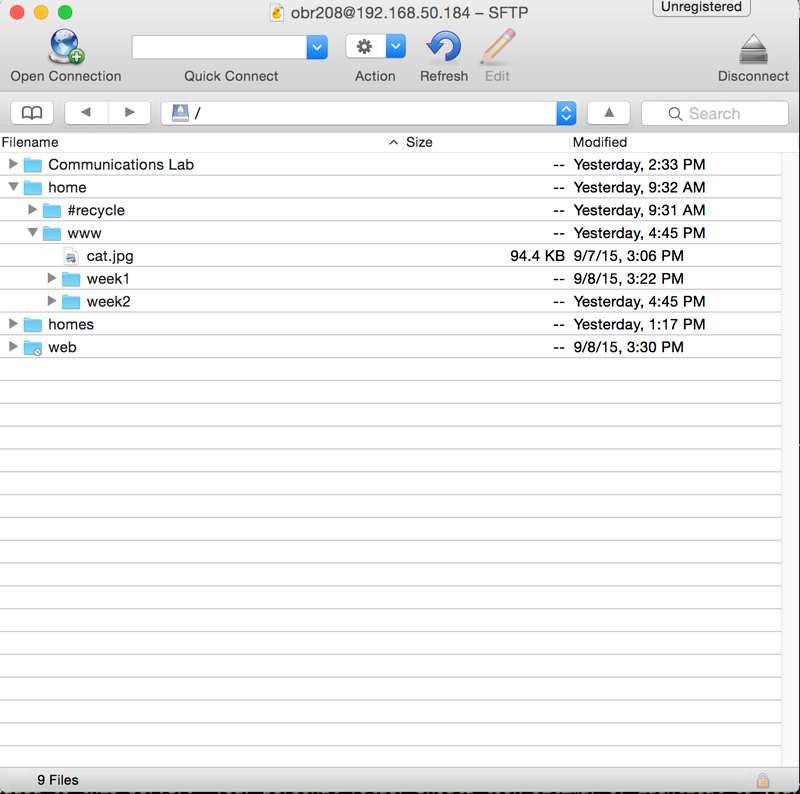Expand the #recycle folder

coord(32,209)
